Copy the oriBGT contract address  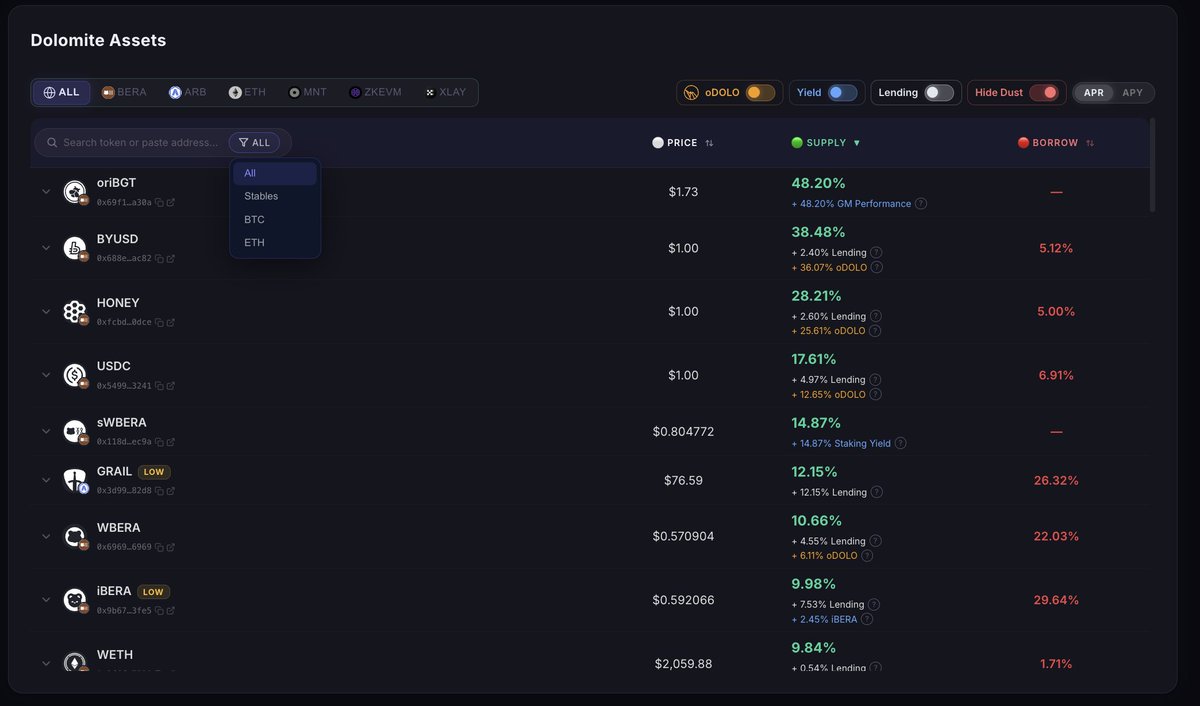click(x=160, y=202)
